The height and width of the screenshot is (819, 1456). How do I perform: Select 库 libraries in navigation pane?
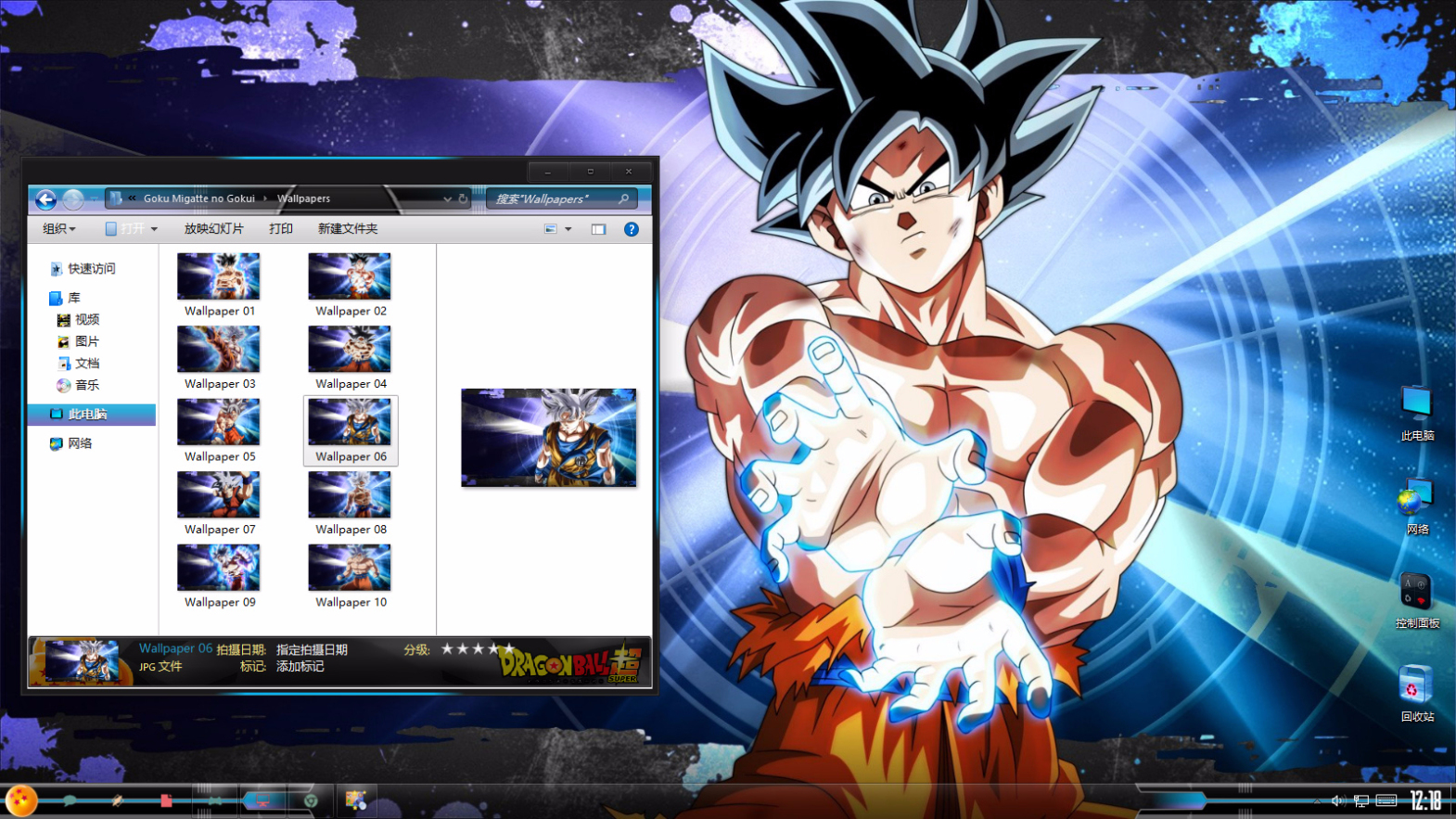pyautogui.click(x=65, y=298)
